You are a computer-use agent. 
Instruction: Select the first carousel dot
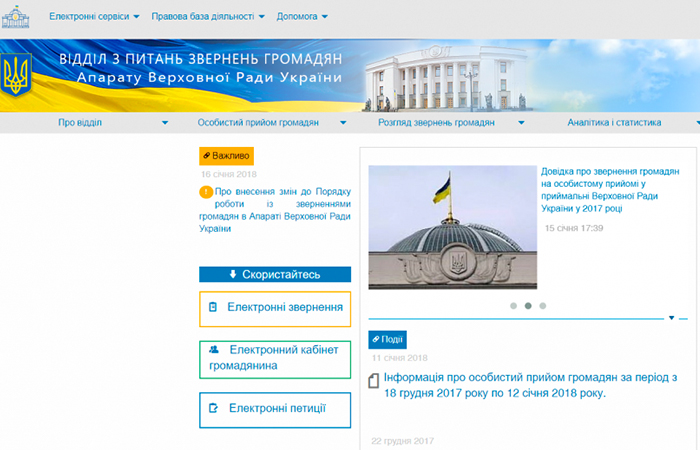(x=513, y=306)
